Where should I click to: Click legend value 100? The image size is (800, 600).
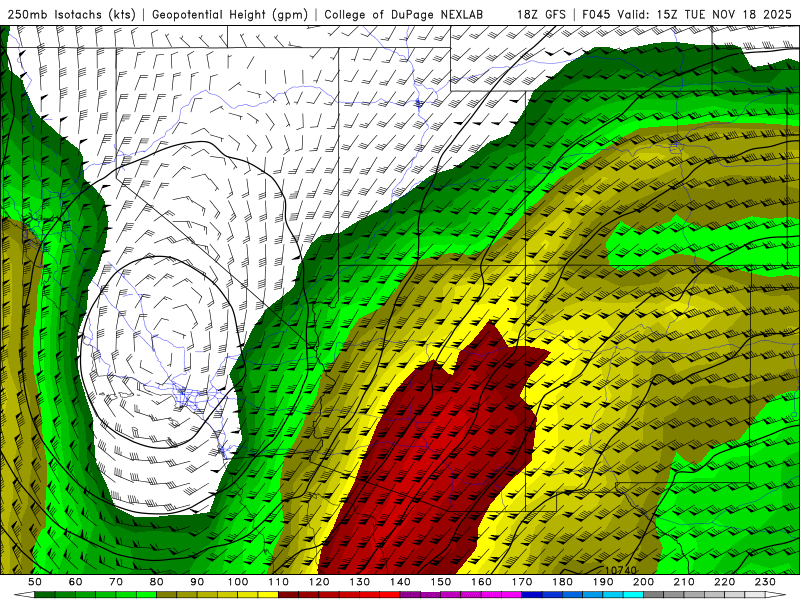coord(238,582)
